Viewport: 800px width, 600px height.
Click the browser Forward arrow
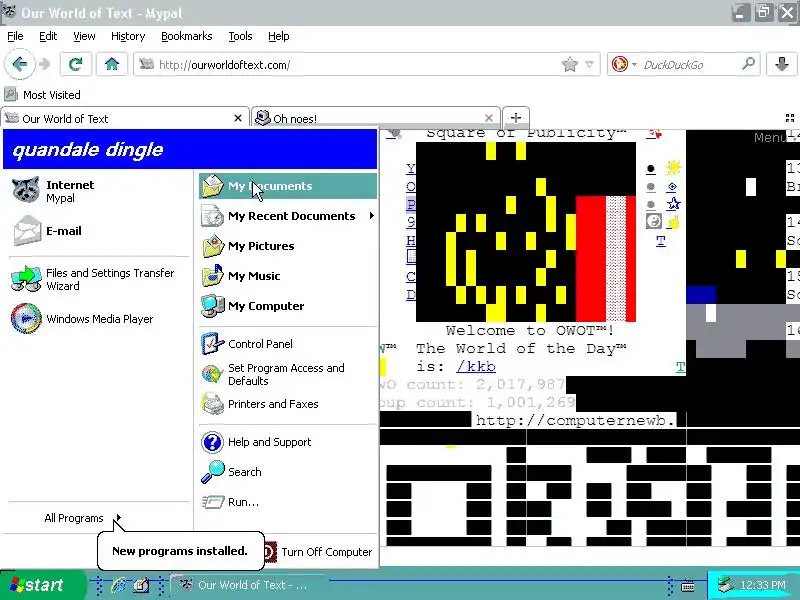[45, 64]
